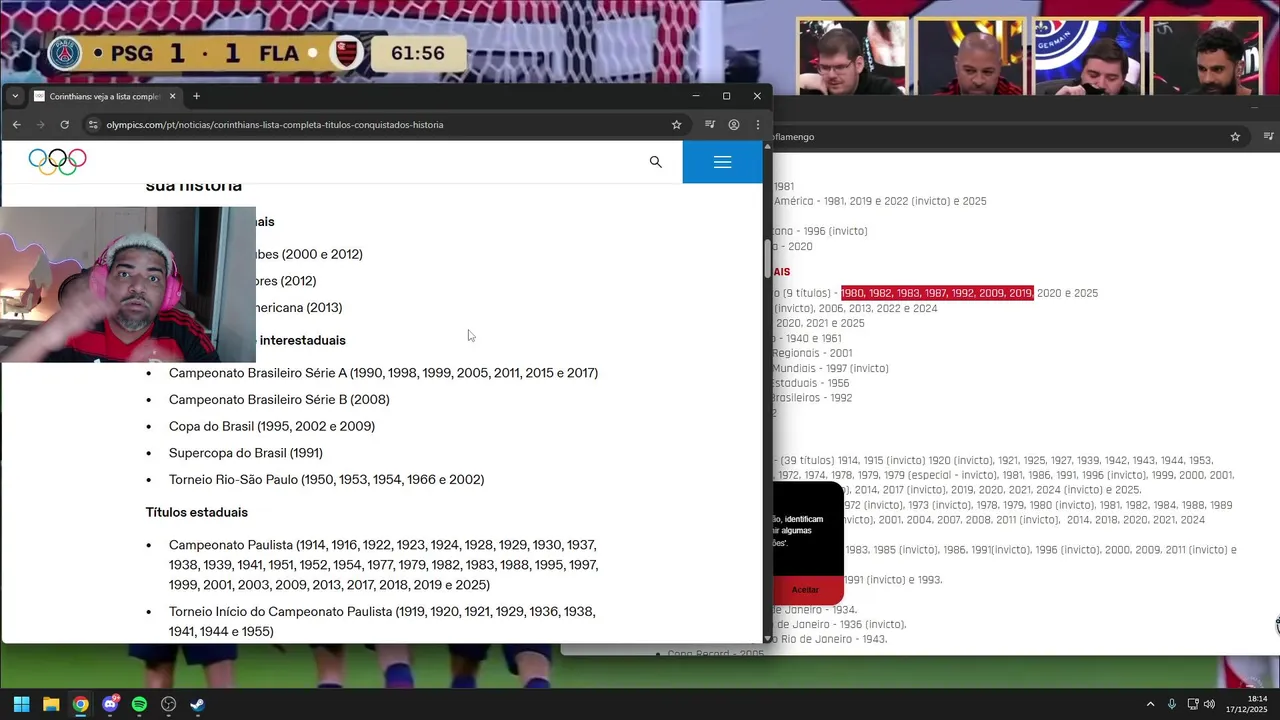Open the Olympics site search
The image size is (1280, 720).
click(656, 162)
